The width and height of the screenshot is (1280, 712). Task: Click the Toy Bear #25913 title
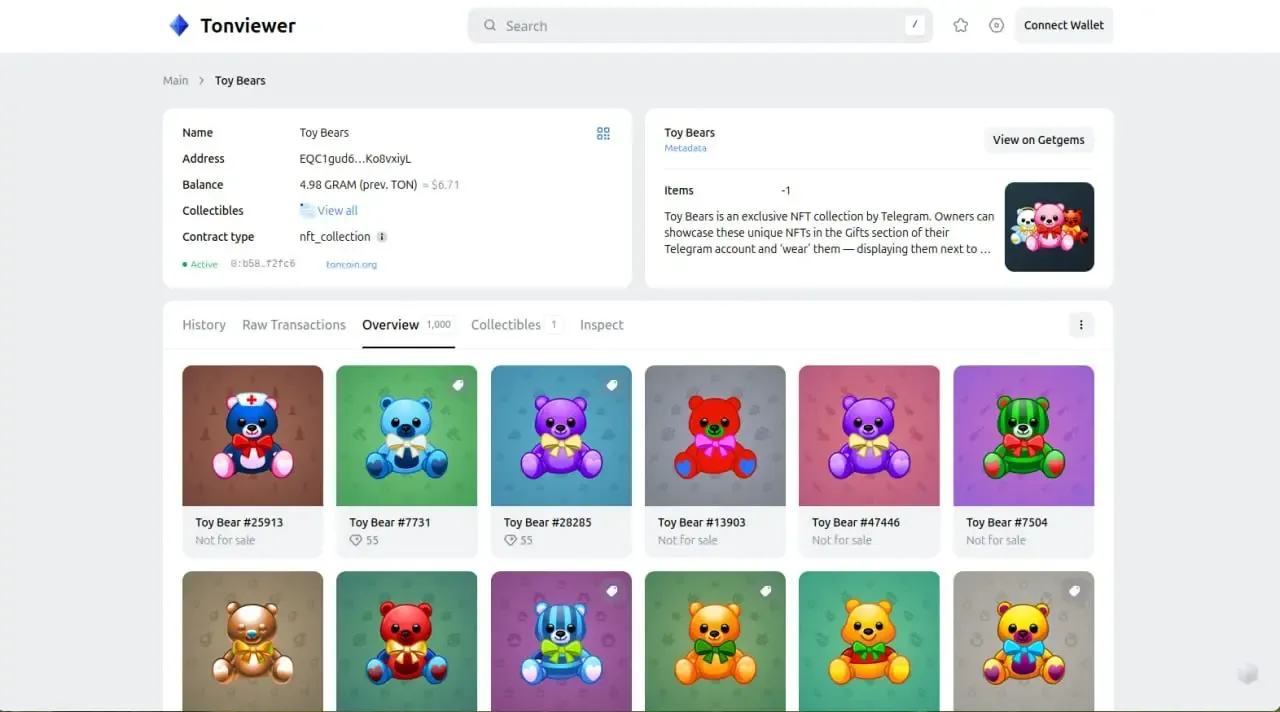[x=239, y=523]
